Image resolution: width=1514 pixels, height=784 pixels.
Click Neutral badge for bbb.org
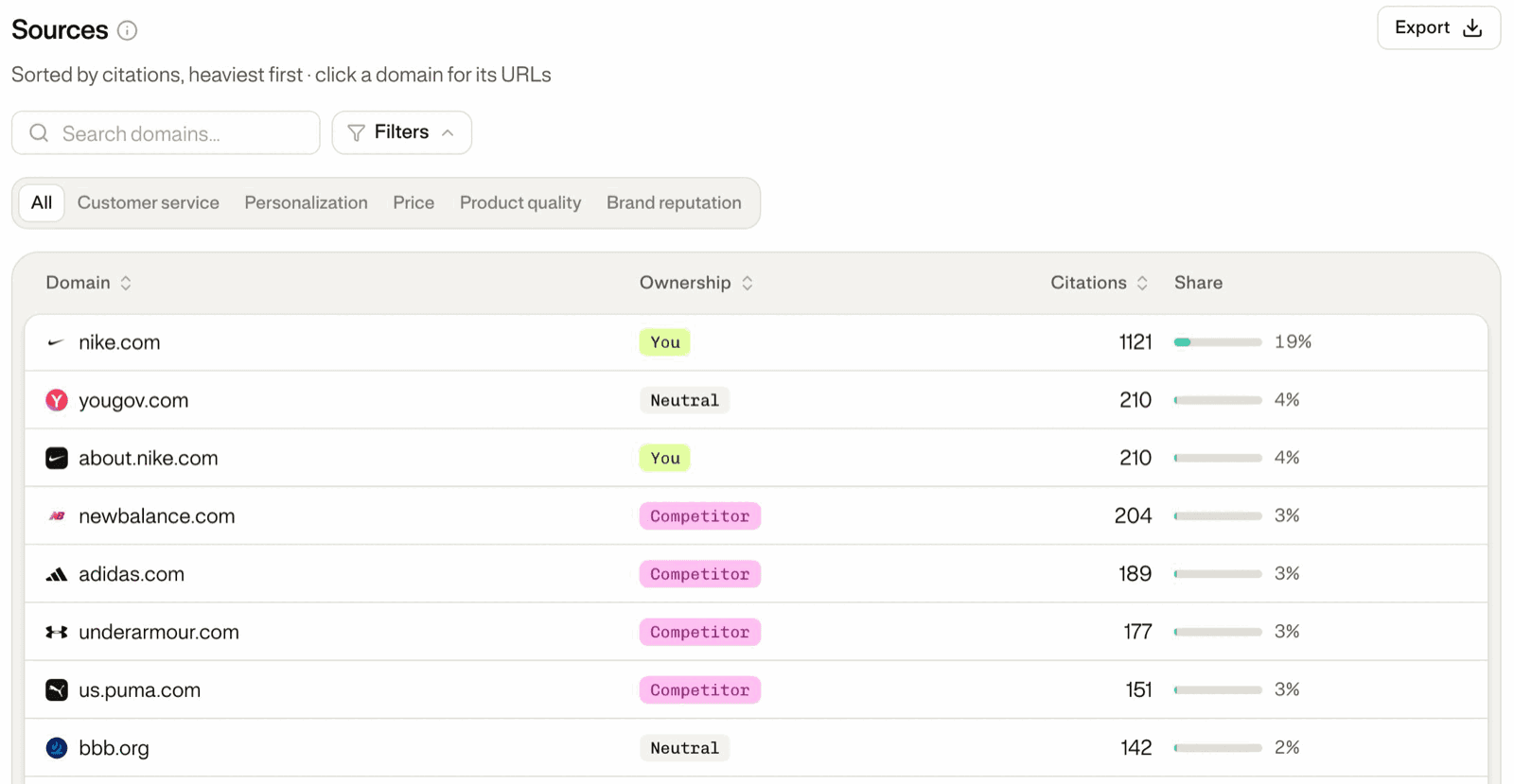click(x=685, y=748)
